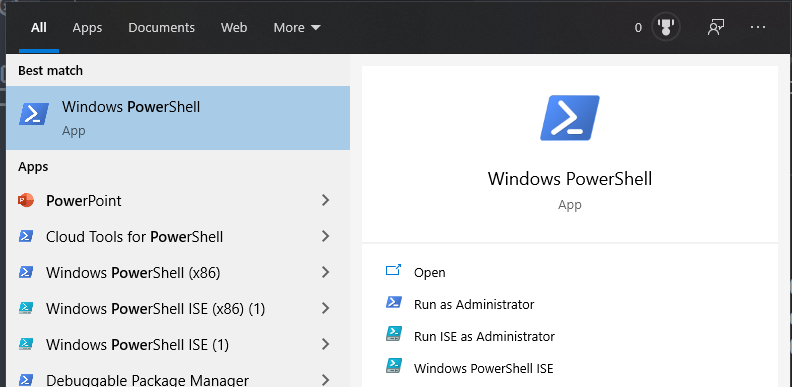Click the Run as Administrator icon
This screenshot has height=387, width=792.
(393, 303)
